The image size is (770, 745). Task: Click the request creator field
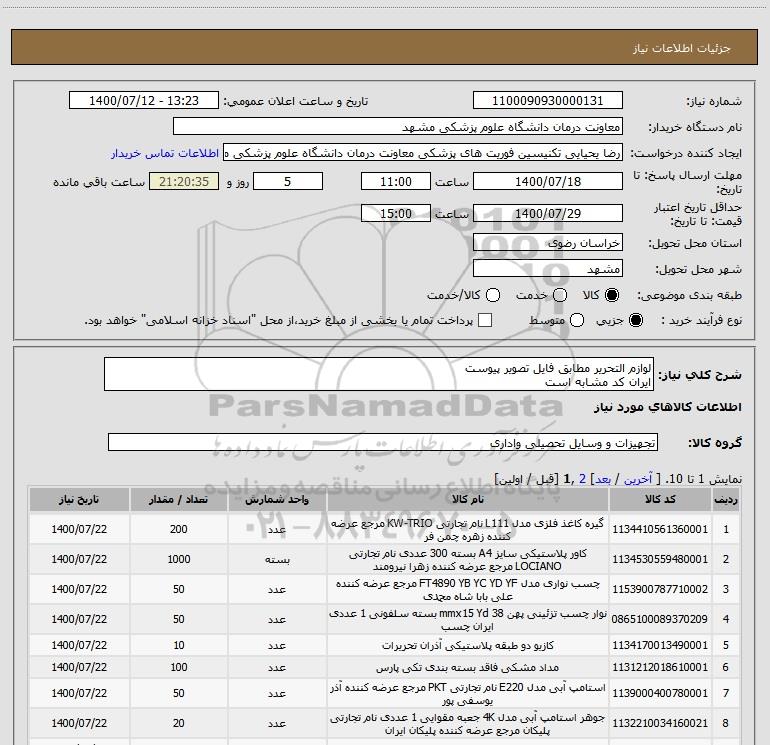pos(423,153)
